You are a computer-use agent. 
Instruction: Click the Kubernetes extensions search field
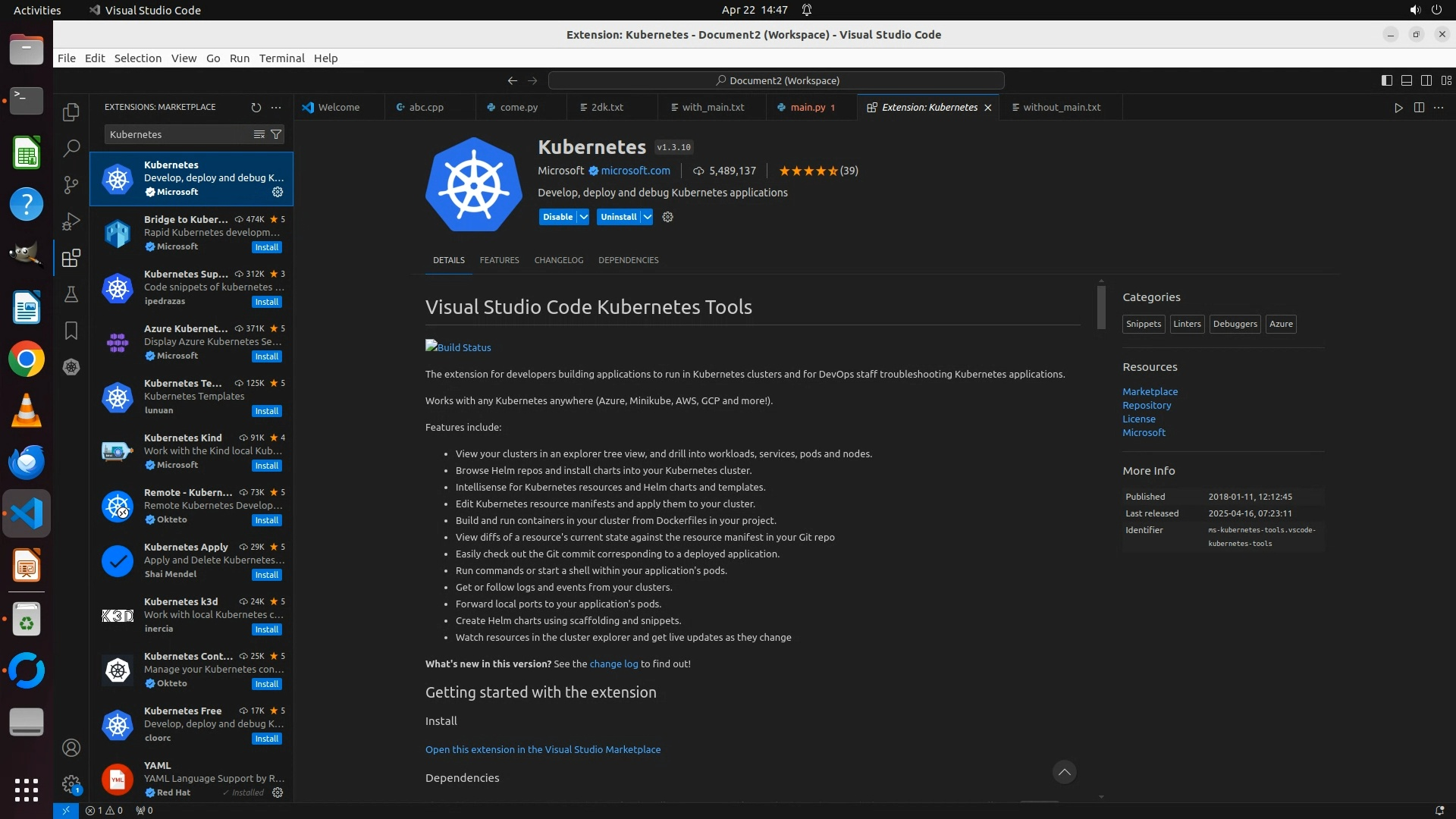pyautogui.click(x=178, y=134)
